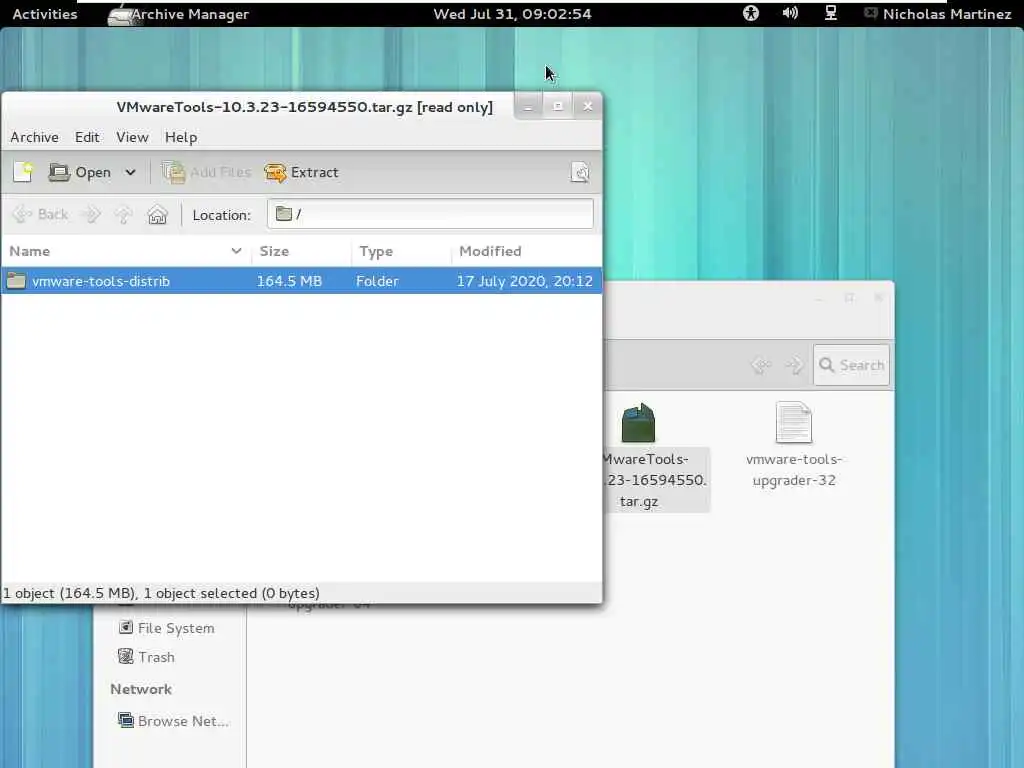The height and width of the screenshot is (768, 1024).
Task: Click the Location path field
Action: pos(430,214)
